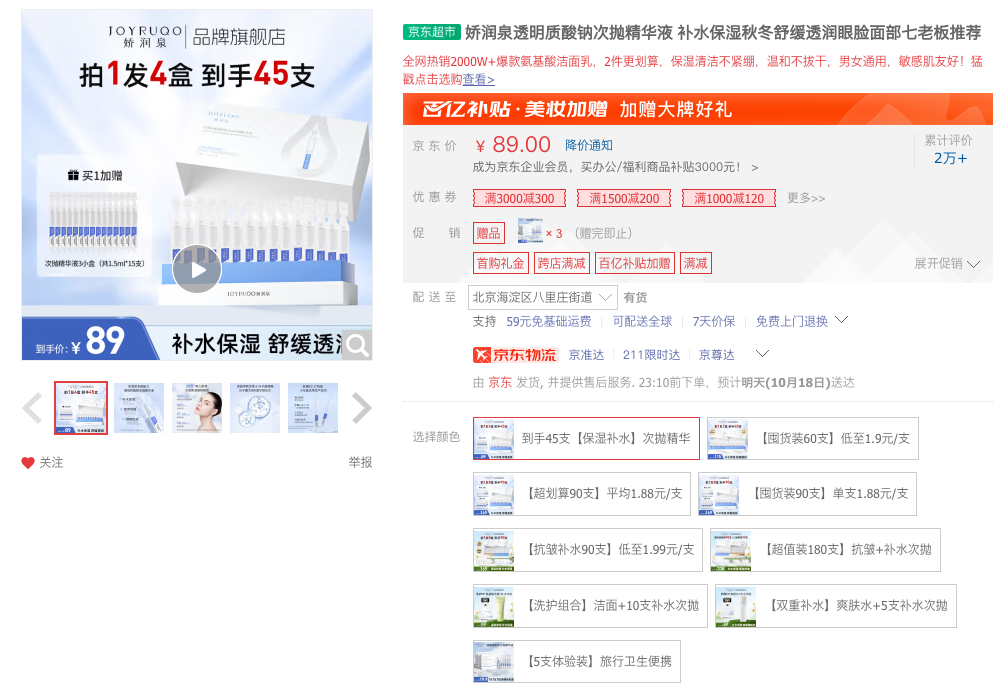Expand the logistics options chevron
The width and height of the screenshot is (1005, 690).
pos(762,353)
